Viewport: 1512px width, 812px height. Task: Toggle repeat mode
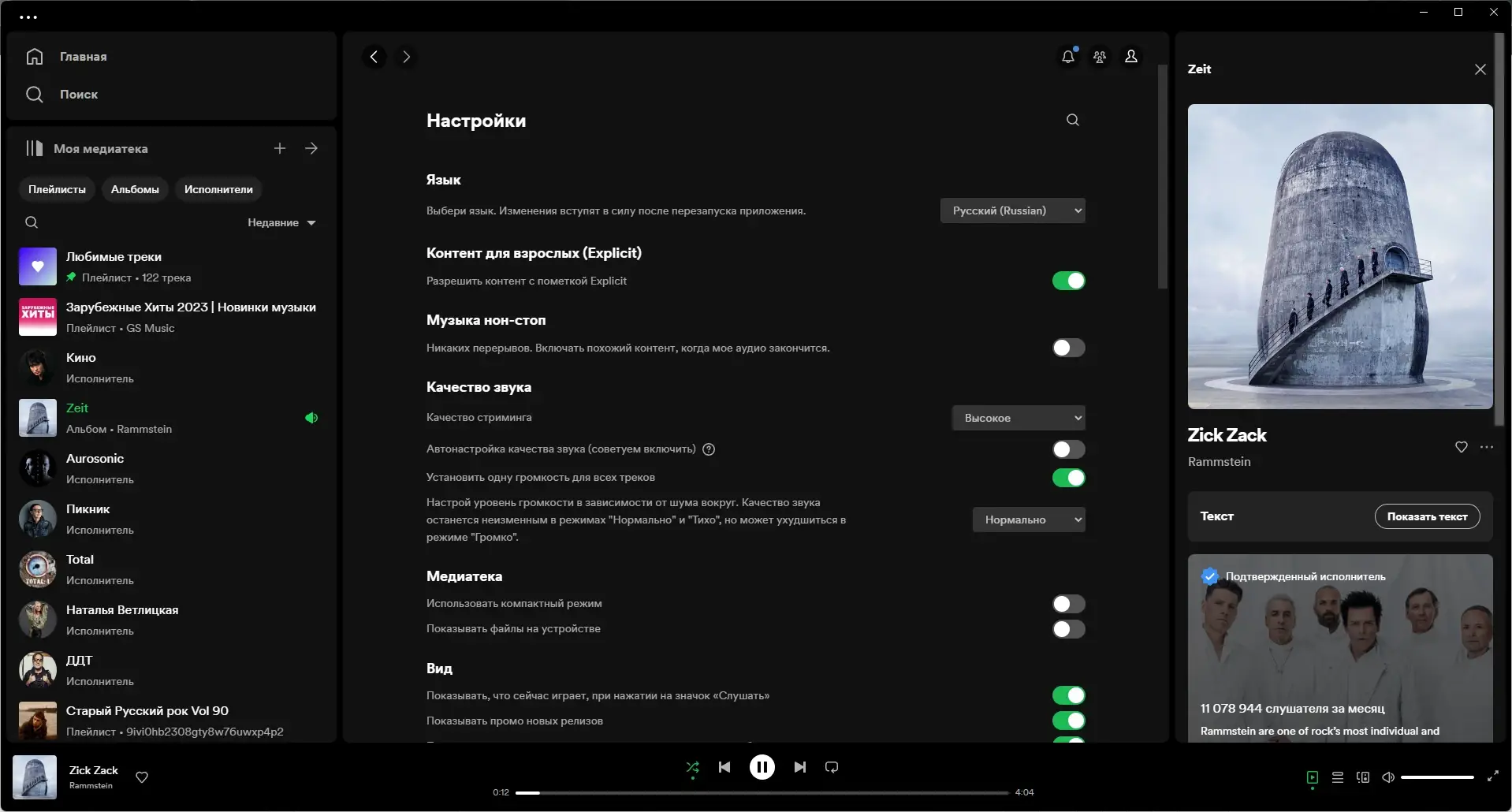[832, 767]
